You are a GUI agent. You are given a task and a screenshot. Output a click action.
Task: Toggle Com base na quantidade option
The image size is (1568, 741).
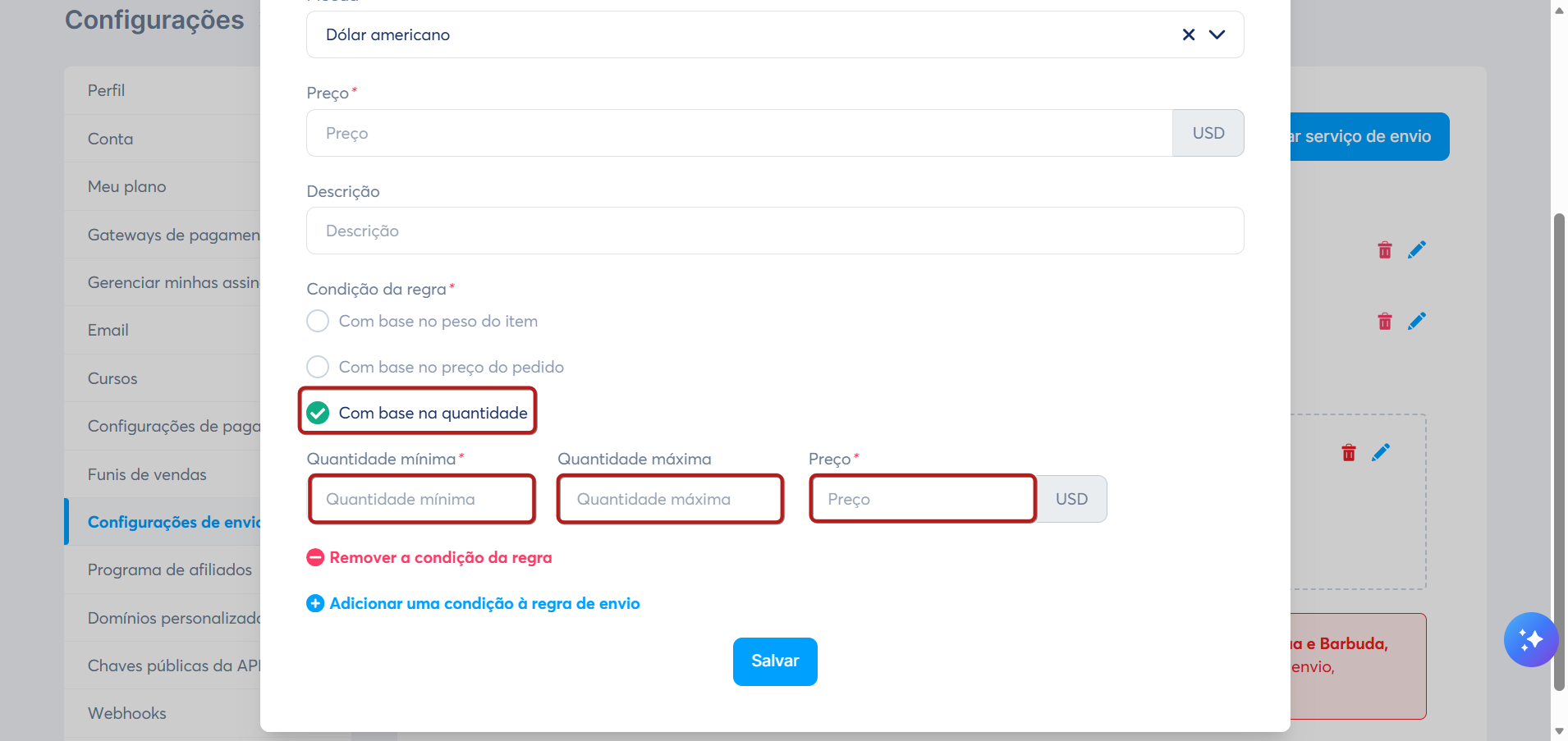tap(417, 413)
